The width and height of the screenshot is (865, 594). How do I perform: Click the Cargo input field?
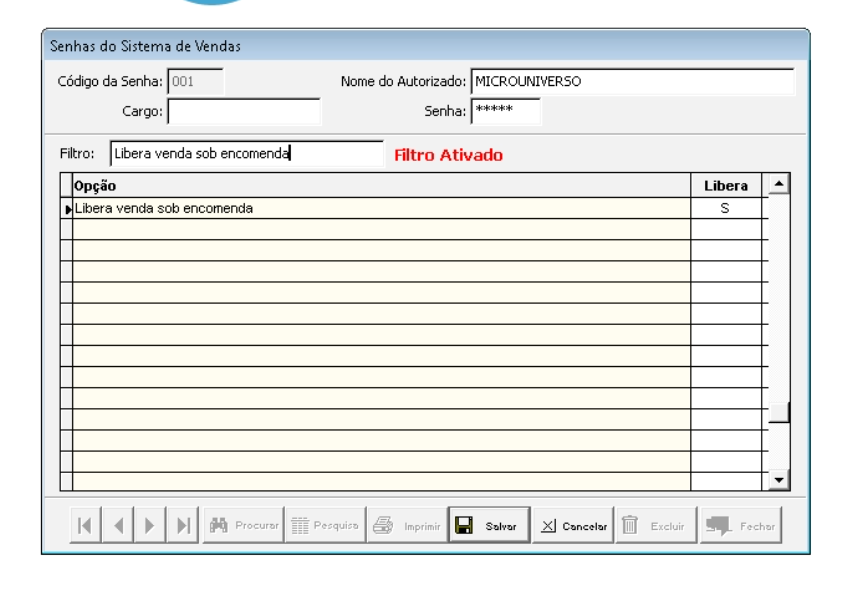244,112
